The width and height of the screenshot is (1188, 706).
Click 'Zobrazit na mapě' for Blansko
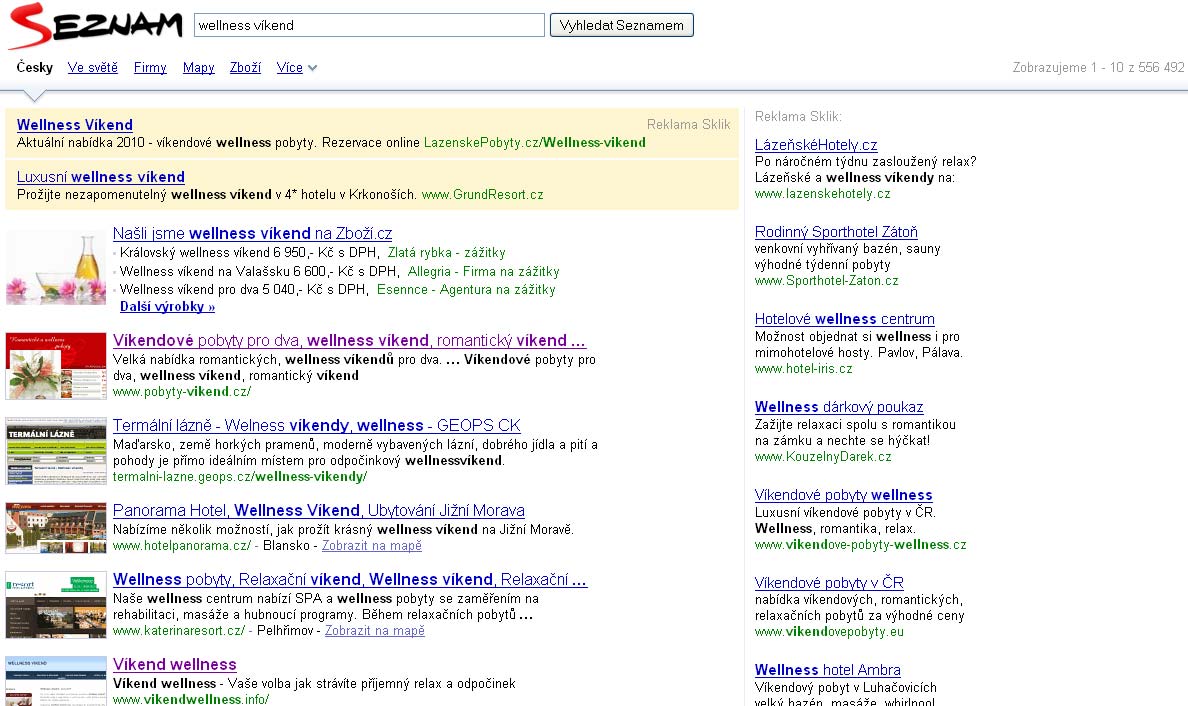point(371,545)
